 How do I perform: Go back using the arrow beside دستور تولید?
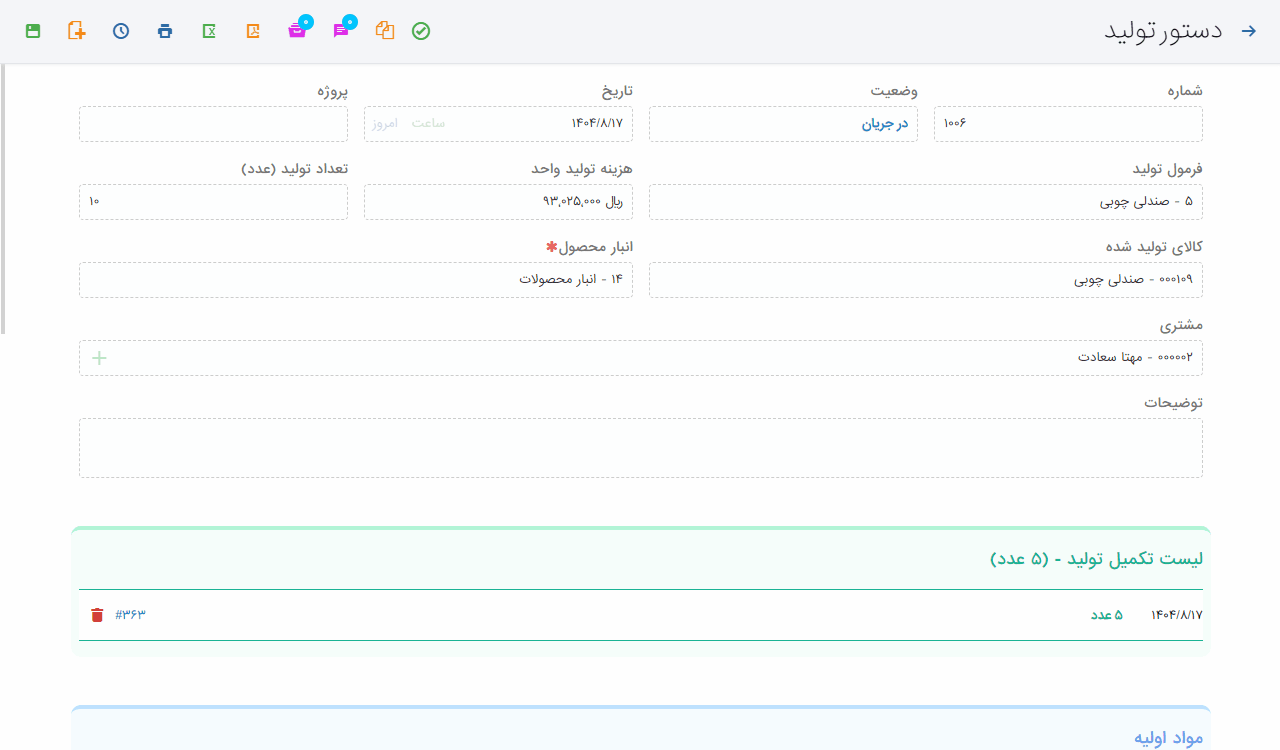click(1248, 31)
